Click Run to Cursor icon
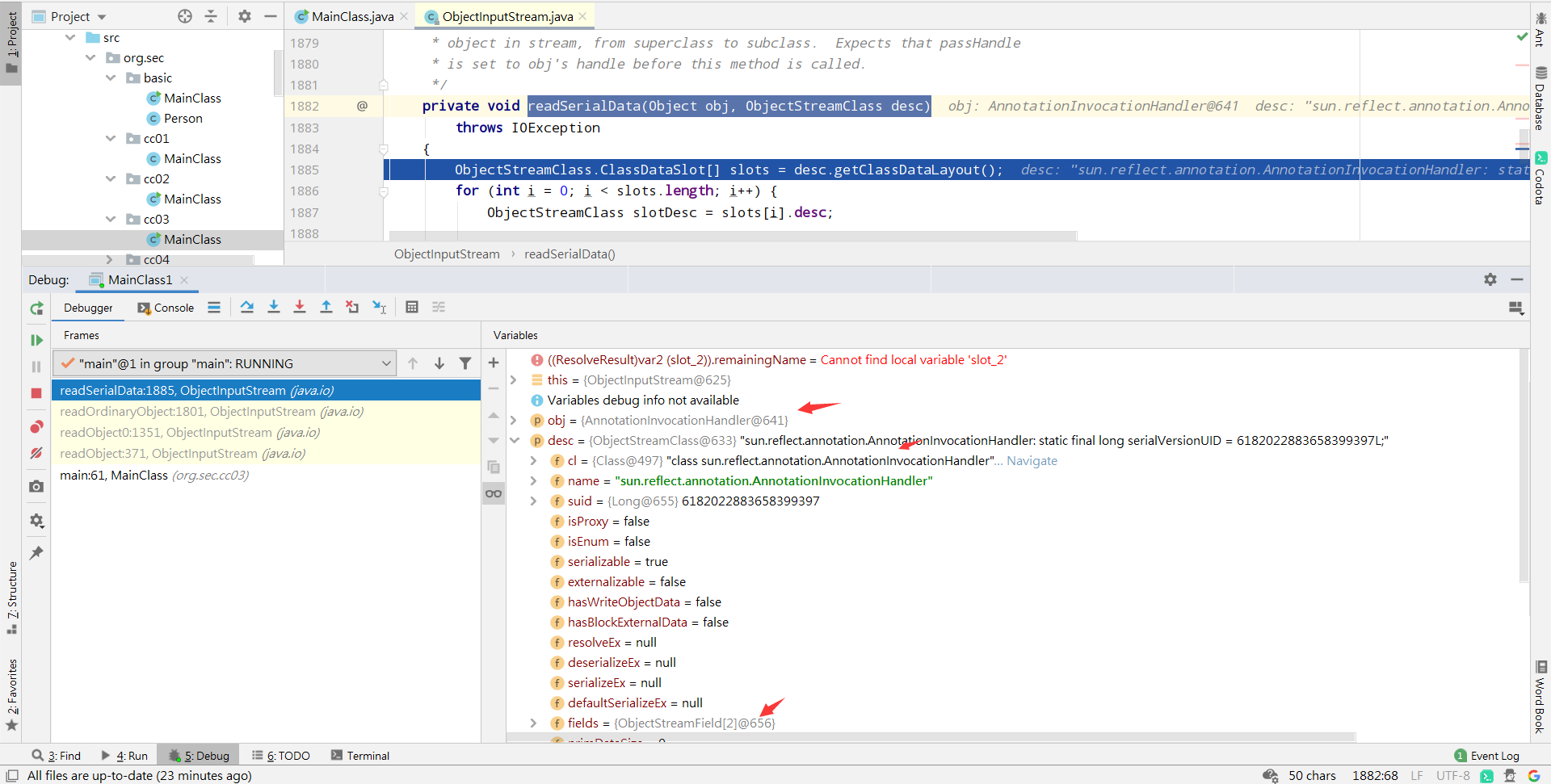This screenshot has height=784, width=1551. (379, 307)
